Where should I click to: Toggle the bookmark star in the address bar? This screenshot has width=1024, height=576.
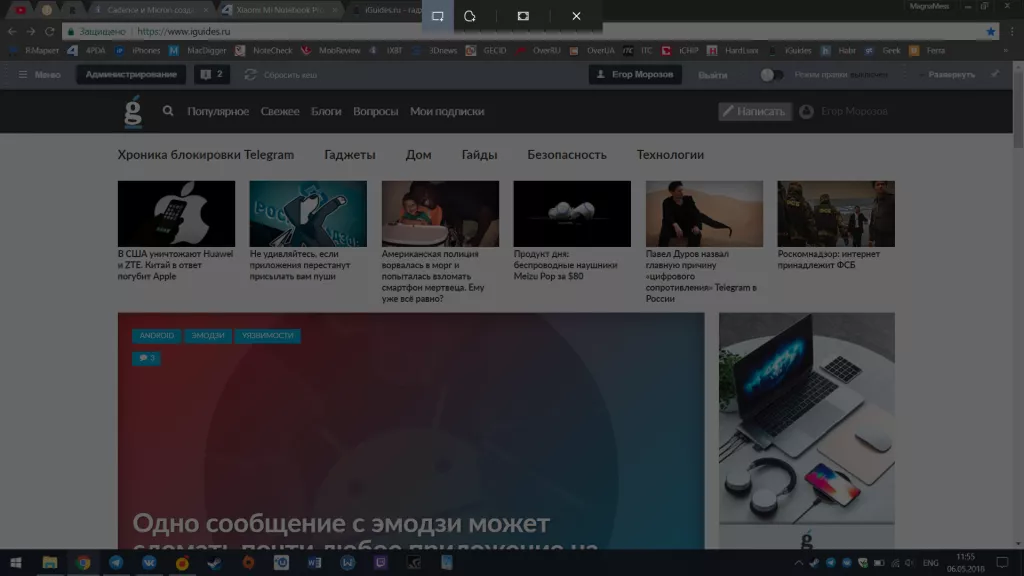pos(990,31)
